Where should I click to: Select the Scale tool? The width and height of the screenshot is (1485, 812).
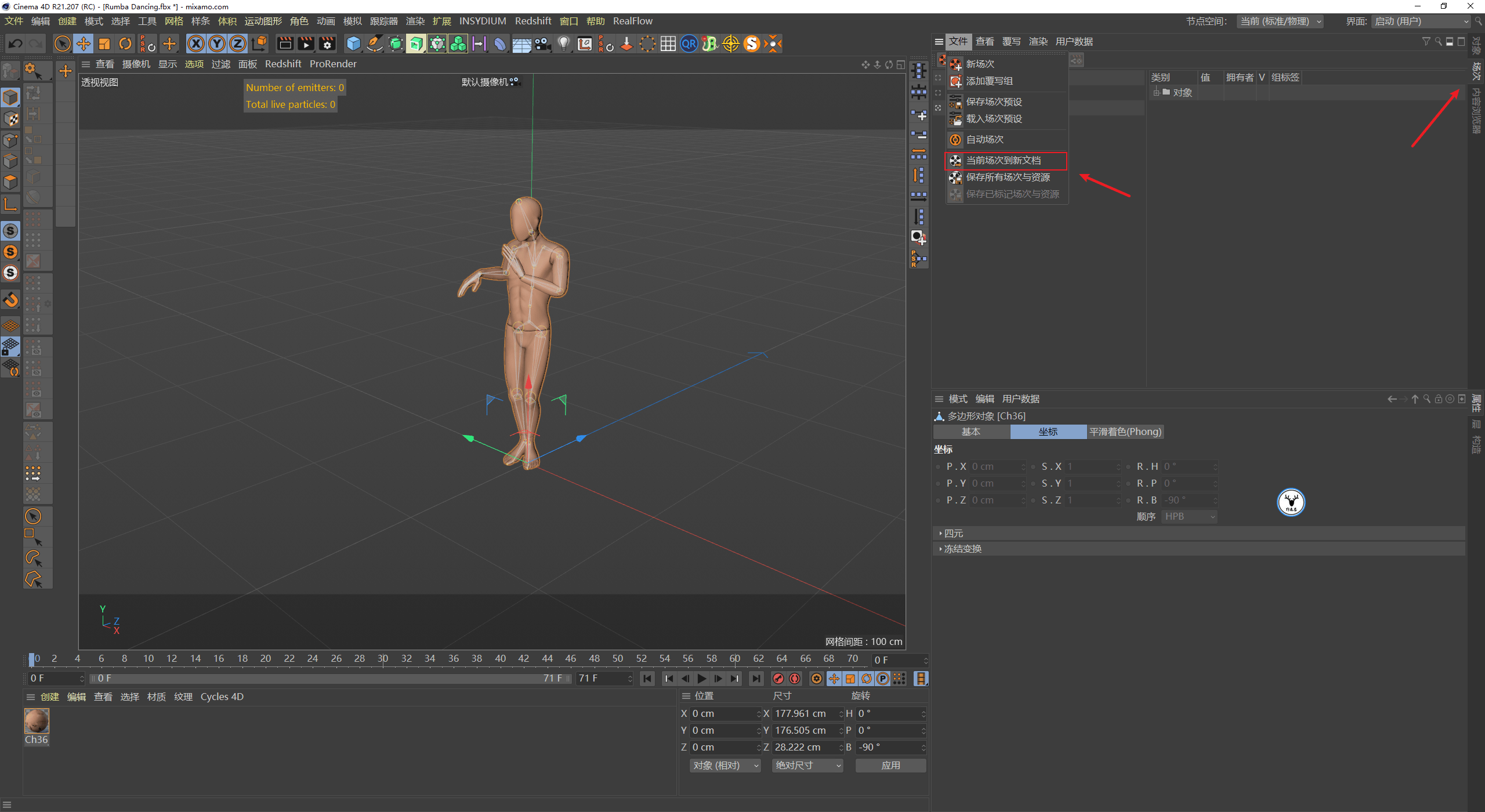pyautogui.click(x=104, y=43)
